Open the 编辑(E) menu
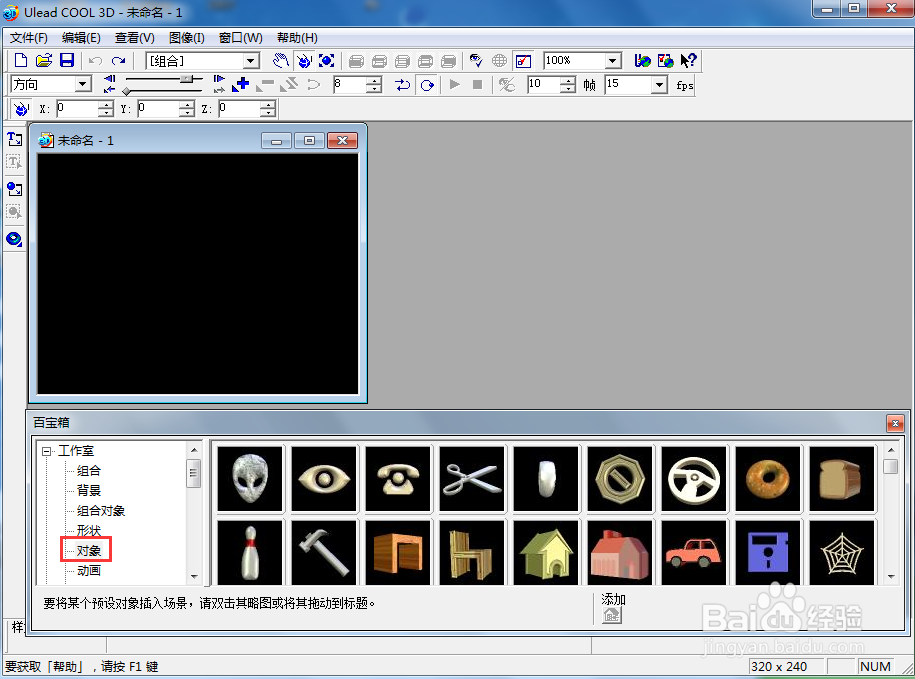The image size is (915, 679). coord(81,38)
